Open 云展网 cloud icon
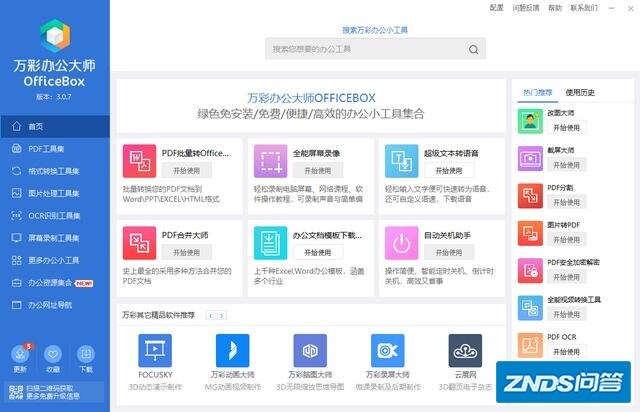The height and width of the screenshot is (412, 640). click(465, 350)
